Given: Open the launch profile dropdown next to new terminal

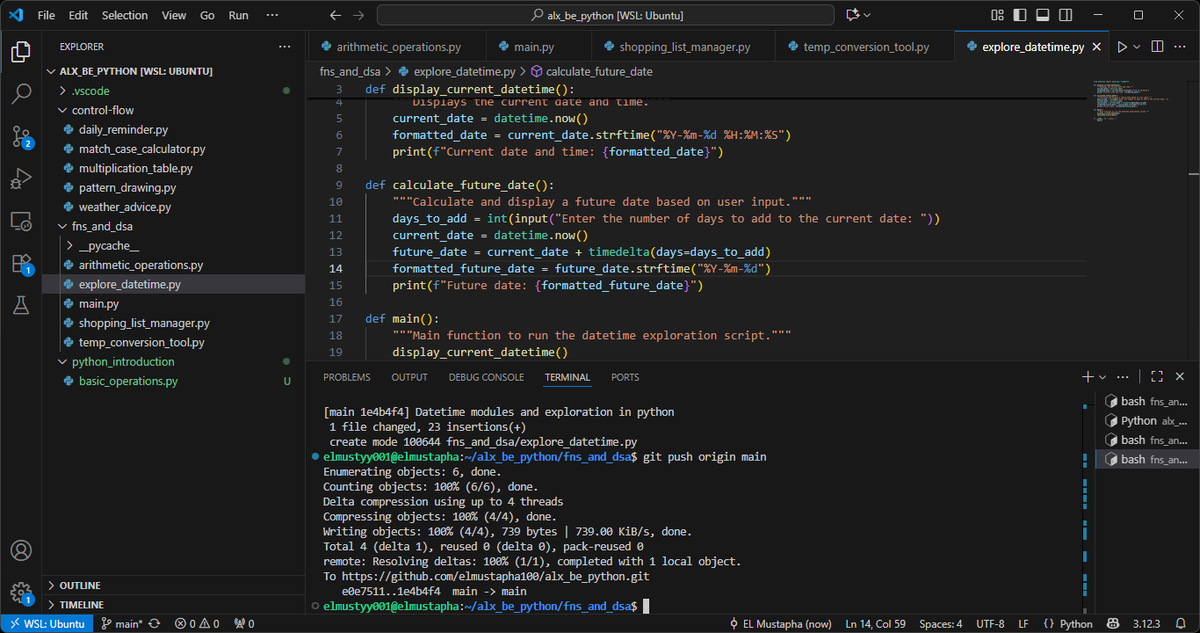Looking at the screenshot, I should pos(1103,377).
